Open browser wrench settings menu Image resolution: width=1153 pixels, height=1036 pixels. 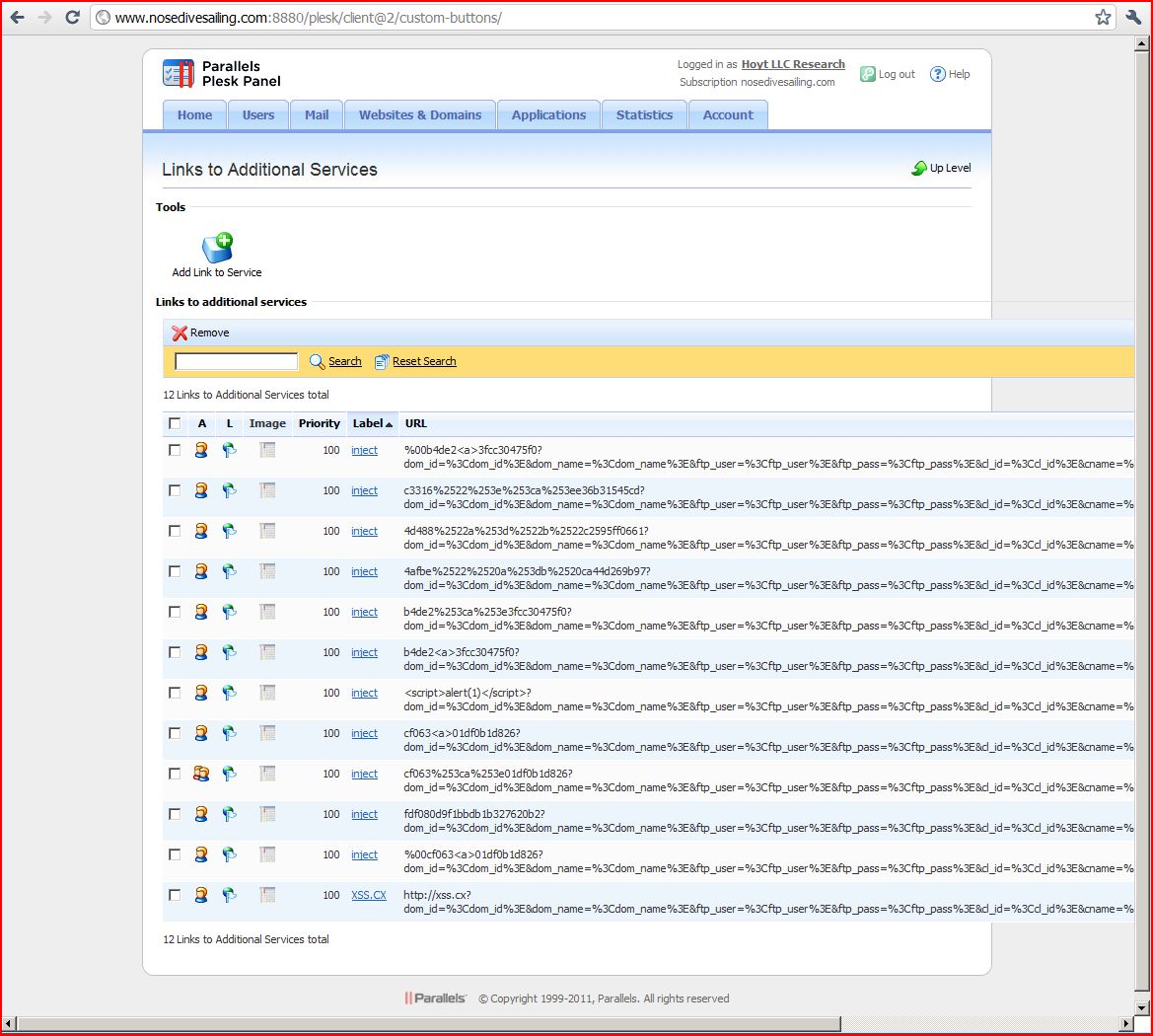(x=1133, y=17)
